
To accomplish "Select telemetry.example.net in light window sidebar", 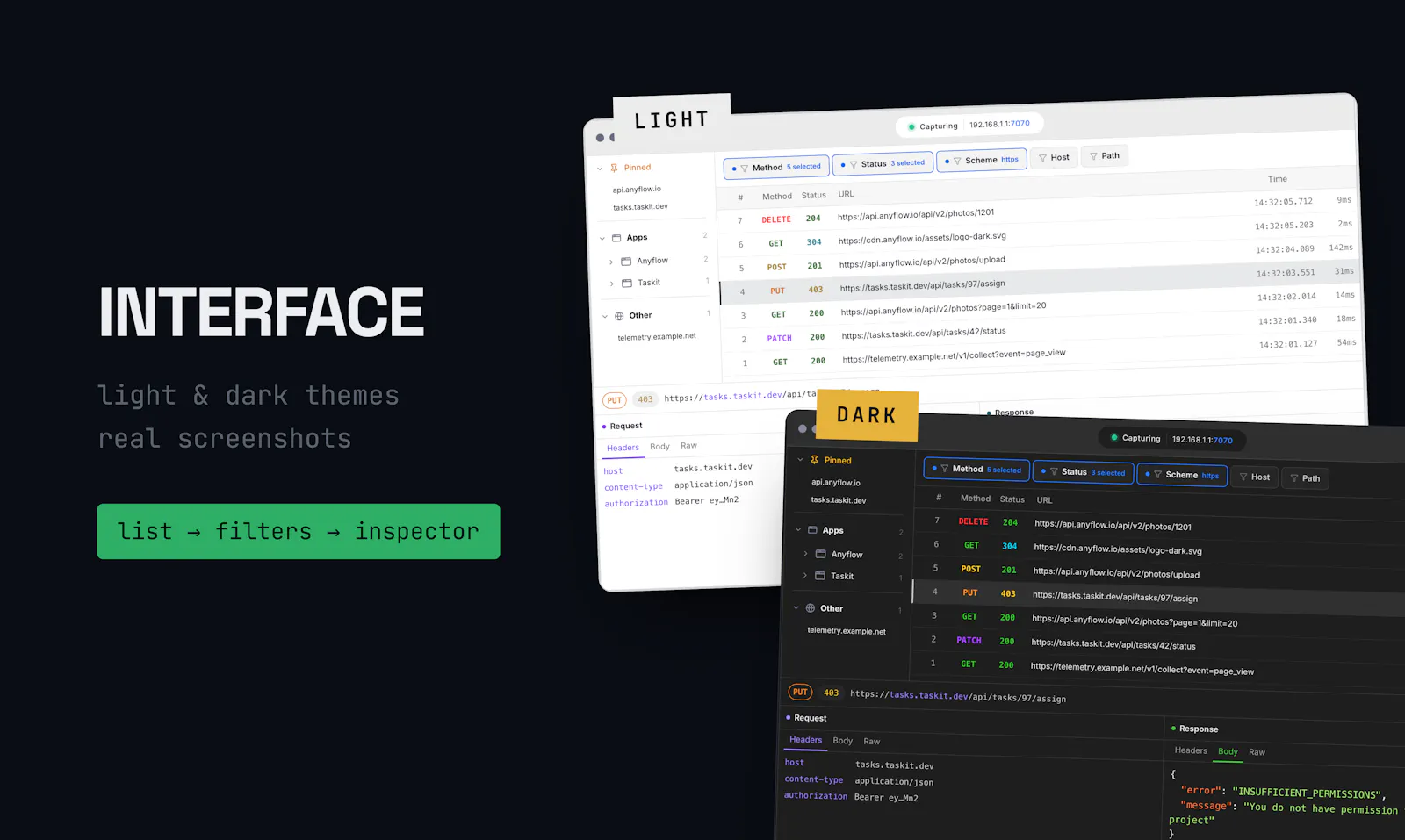I will 657,337.
